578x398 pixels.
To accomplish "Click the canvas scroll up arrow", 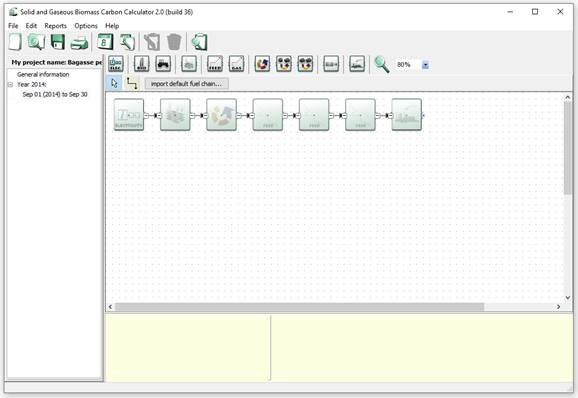I will point(568,97).
